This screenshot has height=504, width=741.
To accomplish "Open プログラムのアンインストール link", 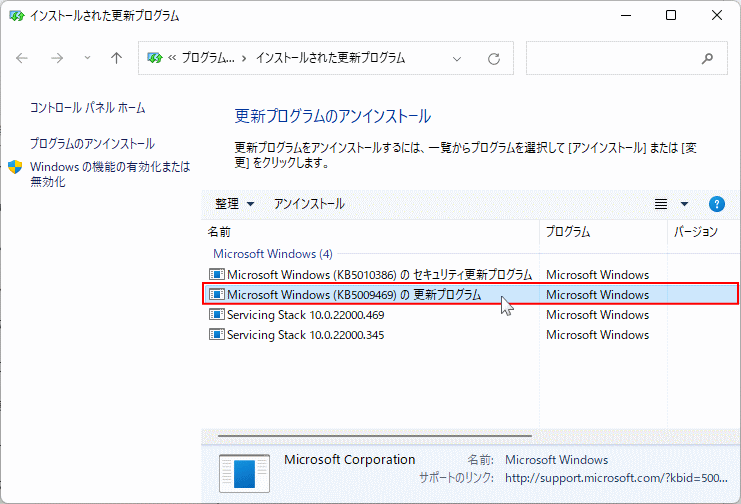I will click(92, 143).
